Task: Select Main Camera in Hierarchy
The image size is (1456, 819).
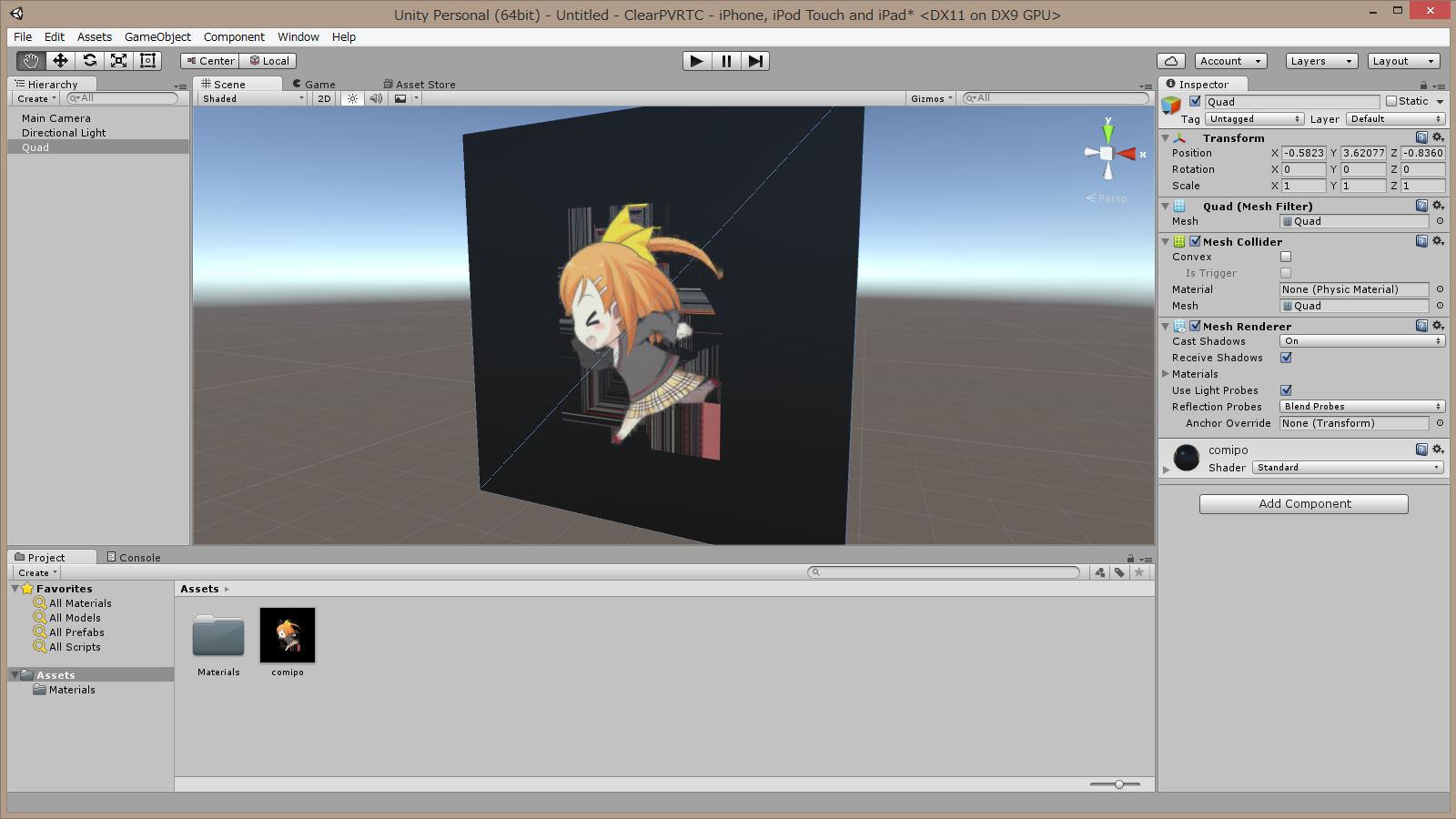Action: (x=56, y=118)
